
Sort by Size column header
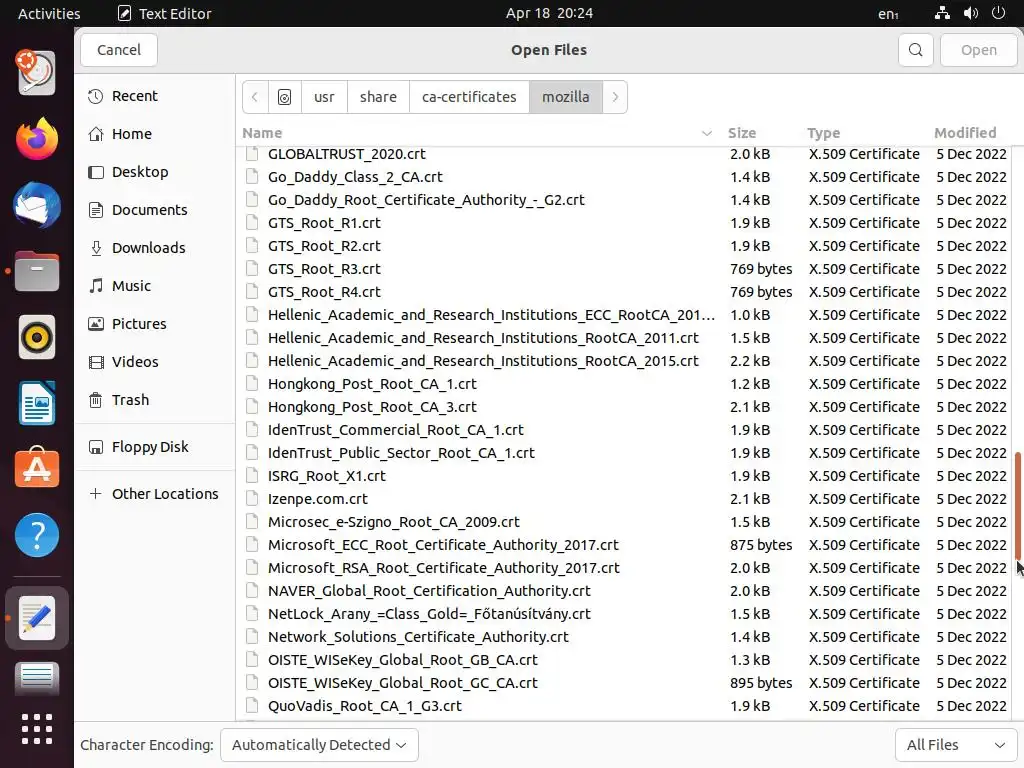[x=742, y=133]
